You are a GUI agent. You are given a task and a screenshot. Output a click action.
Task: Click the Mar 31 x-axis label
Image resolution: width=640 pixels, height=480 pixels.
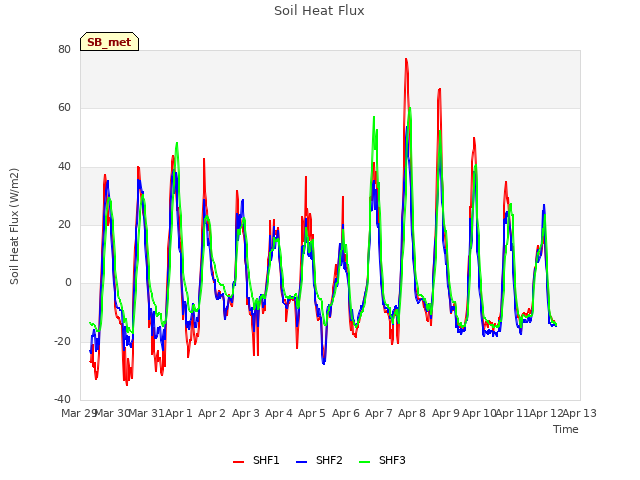tap(147, 413)
